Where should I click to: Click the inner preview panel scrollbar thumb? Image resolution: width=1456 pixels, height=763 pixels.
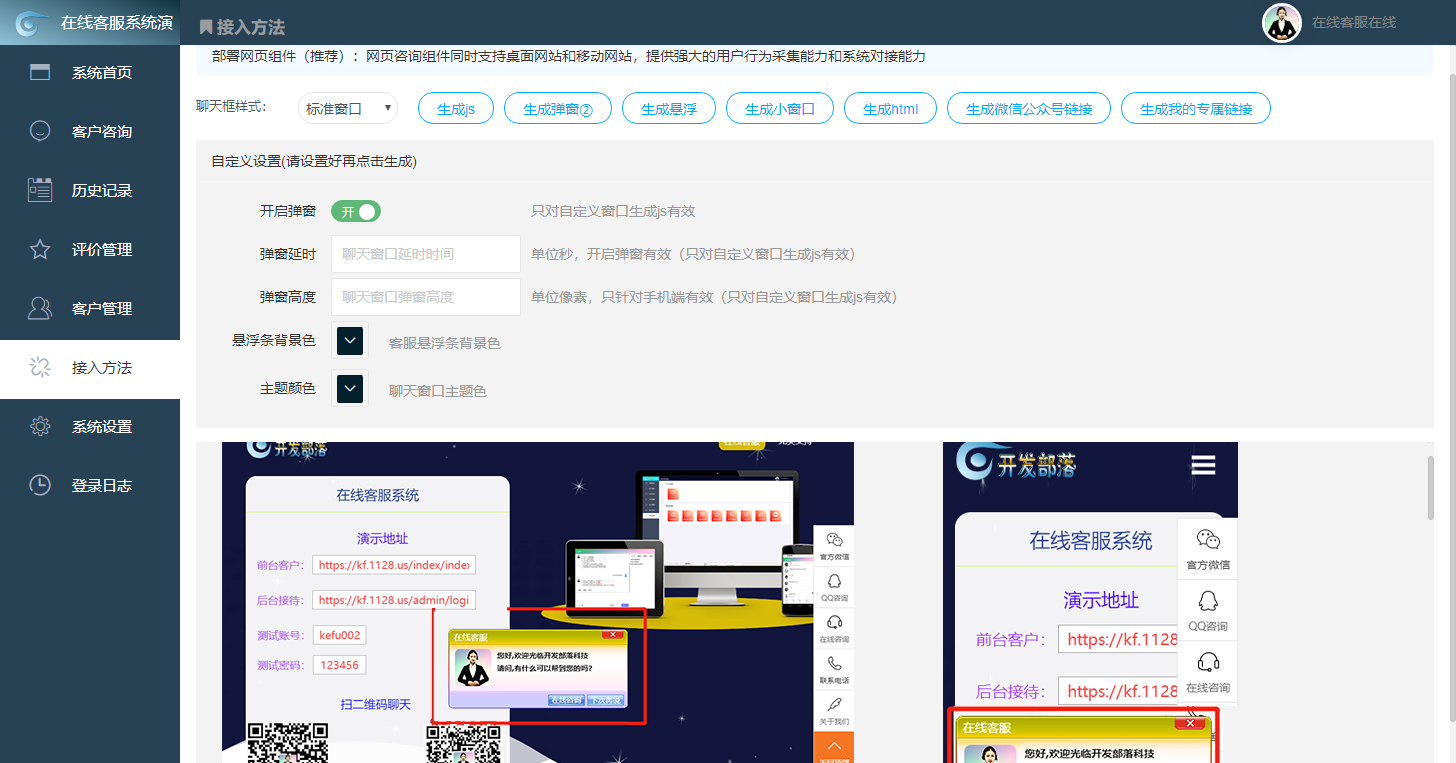[1429, 487]
